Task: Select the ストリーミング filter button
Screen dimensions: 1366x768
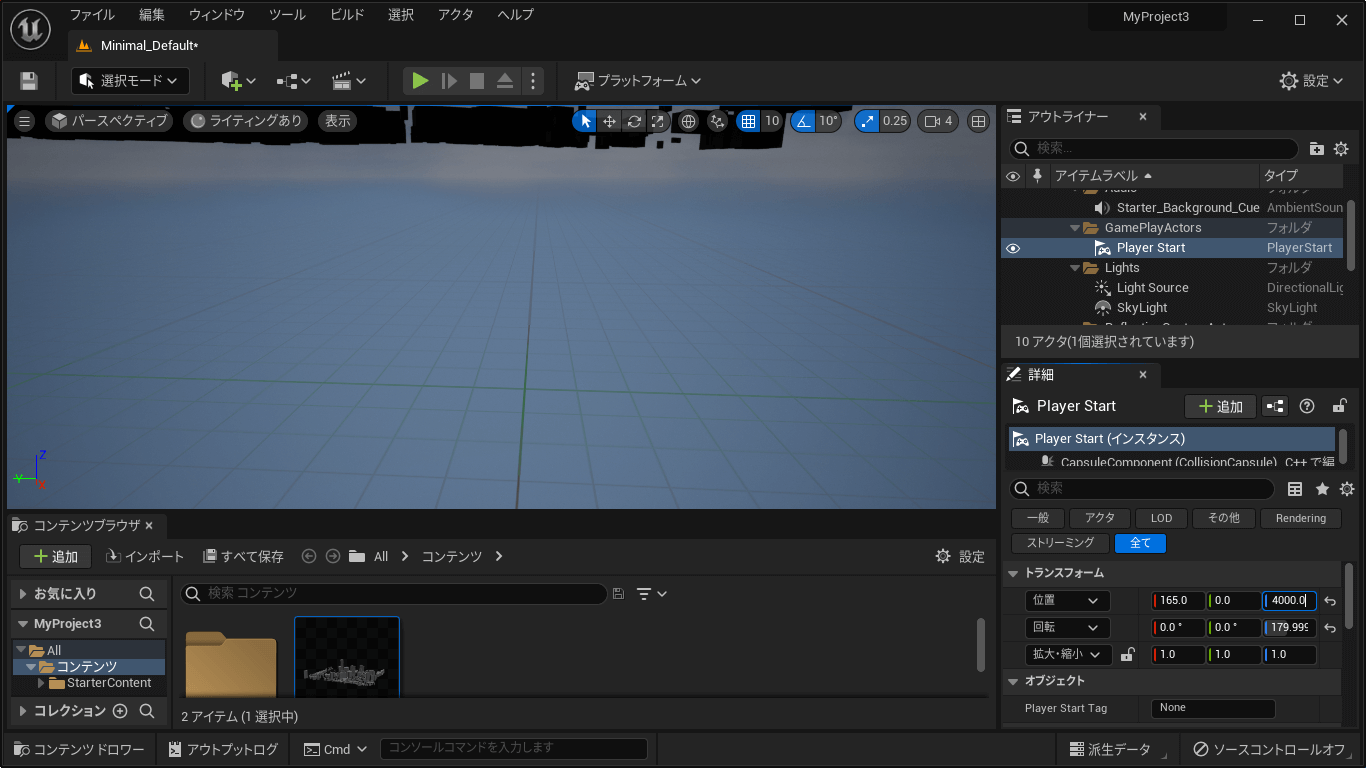Action: 1060,543
